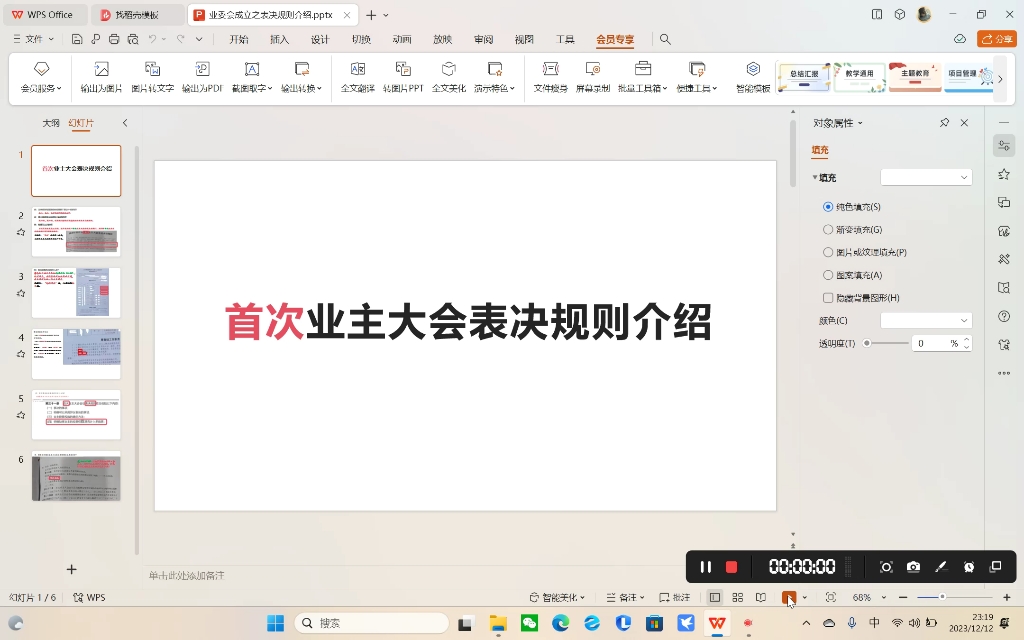Image resolution: width=1024 pixels, height=640 pixels.
Task: Open the 会员专享 menu tab
Action: 614,39
